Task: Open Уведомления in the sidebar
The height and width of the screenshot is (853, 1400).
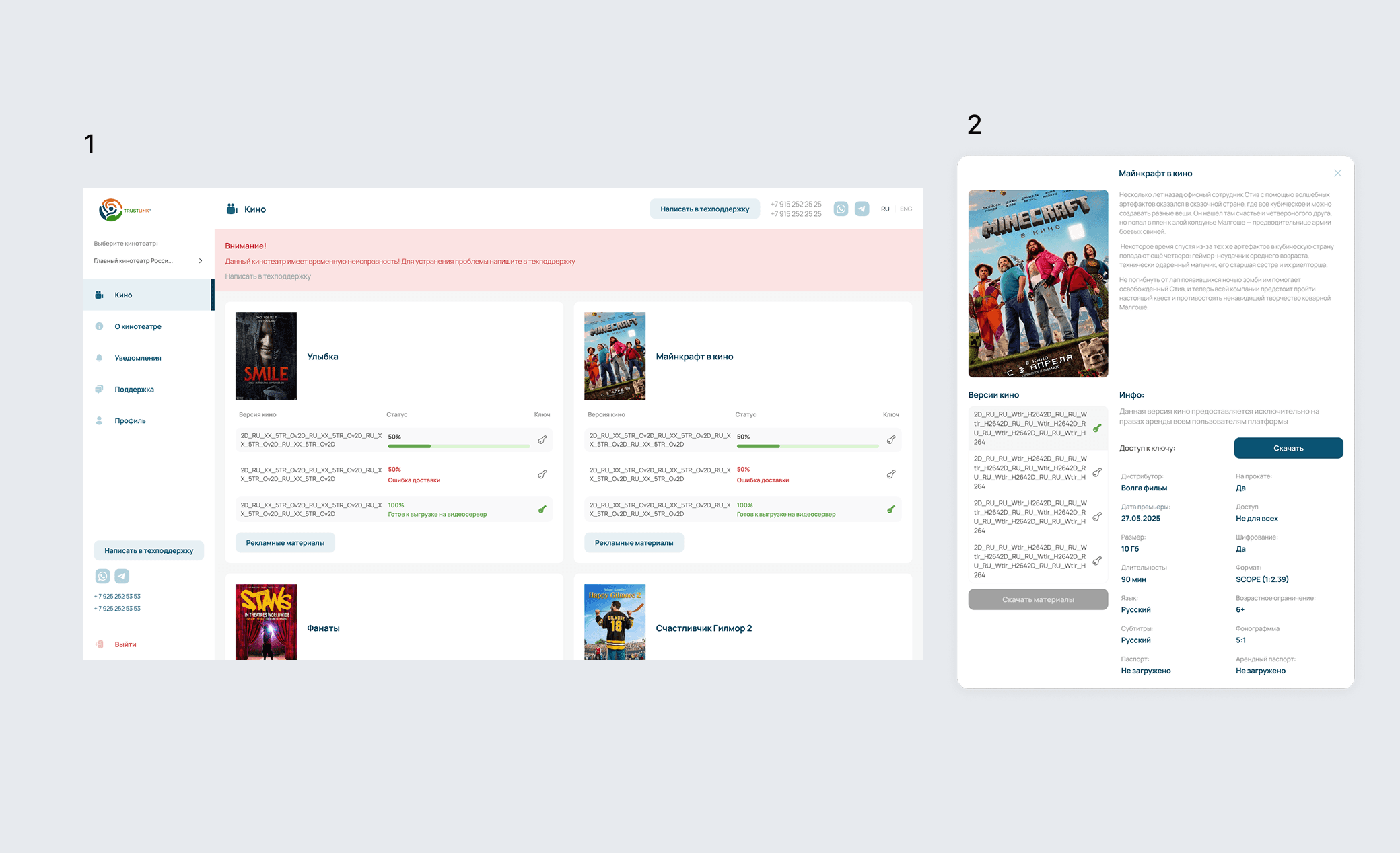Action: [138, 358]
